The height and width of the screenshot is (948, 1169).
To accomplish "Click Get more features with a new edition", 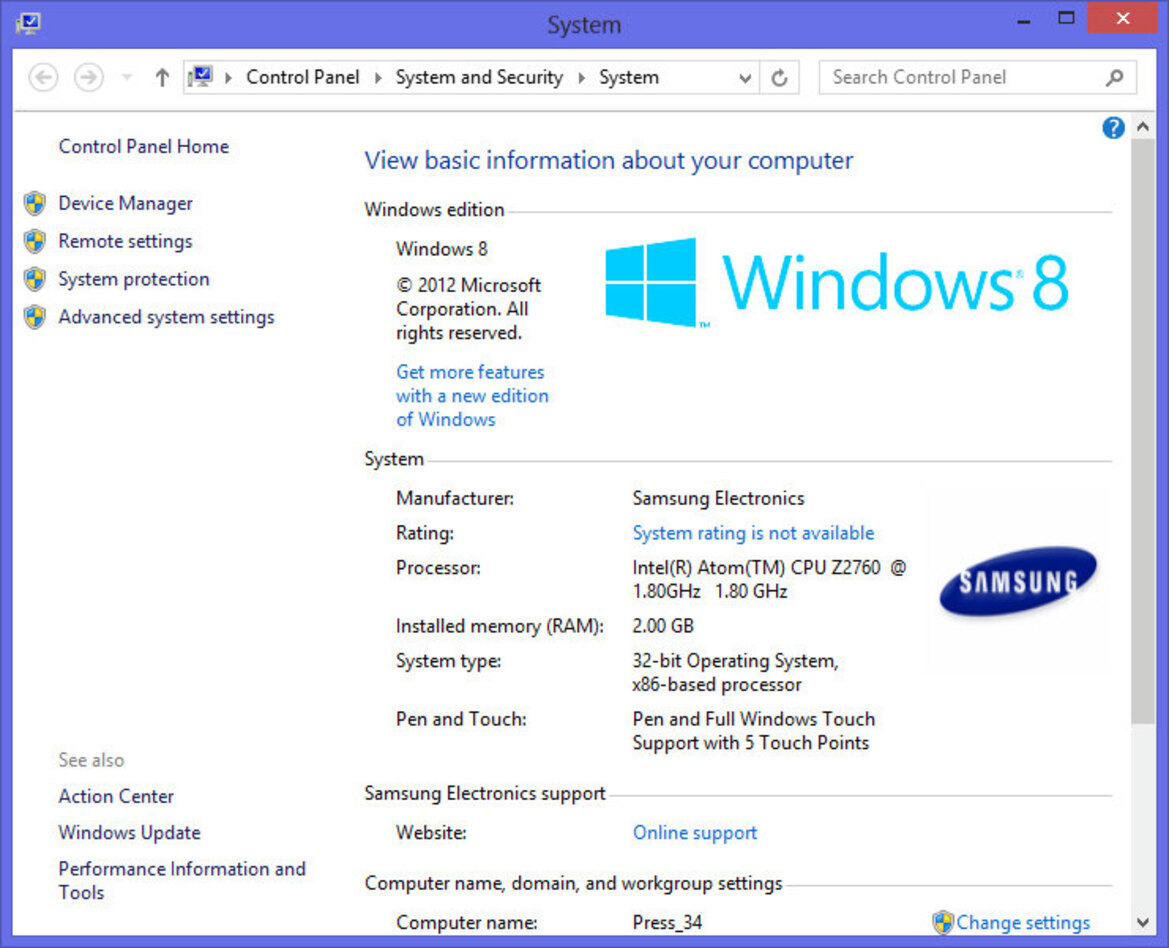I will [x=472, y=396].
